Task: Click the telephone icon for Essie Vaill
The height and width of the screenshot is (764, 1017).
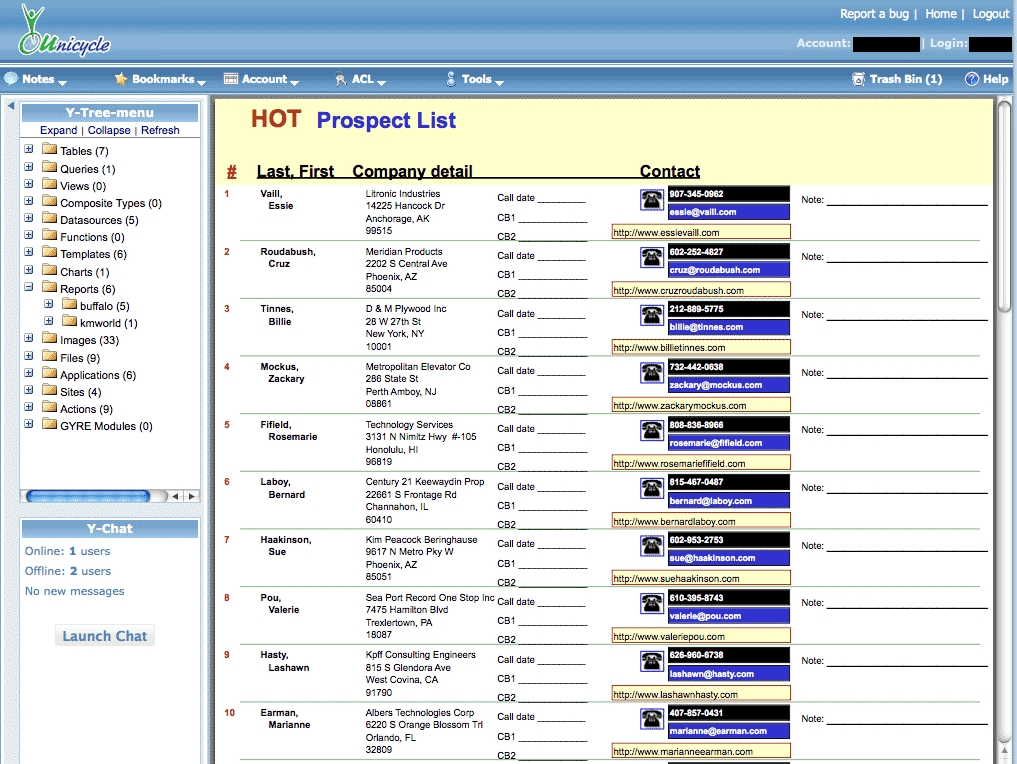Action: (651, 199)
